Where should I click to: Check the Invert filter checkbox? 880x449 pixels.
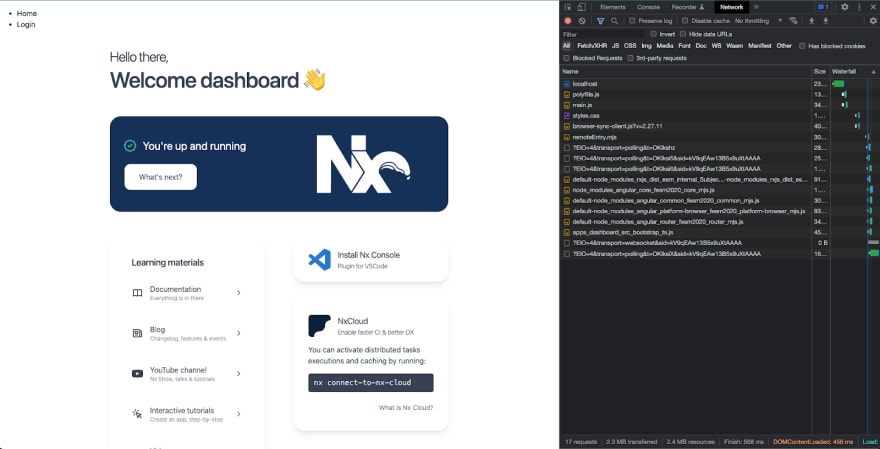tap(653, 34)
